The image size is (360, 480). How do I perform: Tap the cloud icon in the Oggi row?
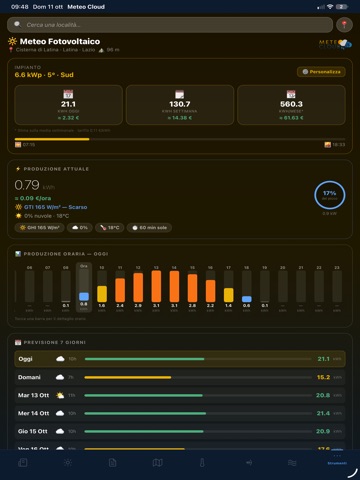pyautogui.click(x=60, y=359)
